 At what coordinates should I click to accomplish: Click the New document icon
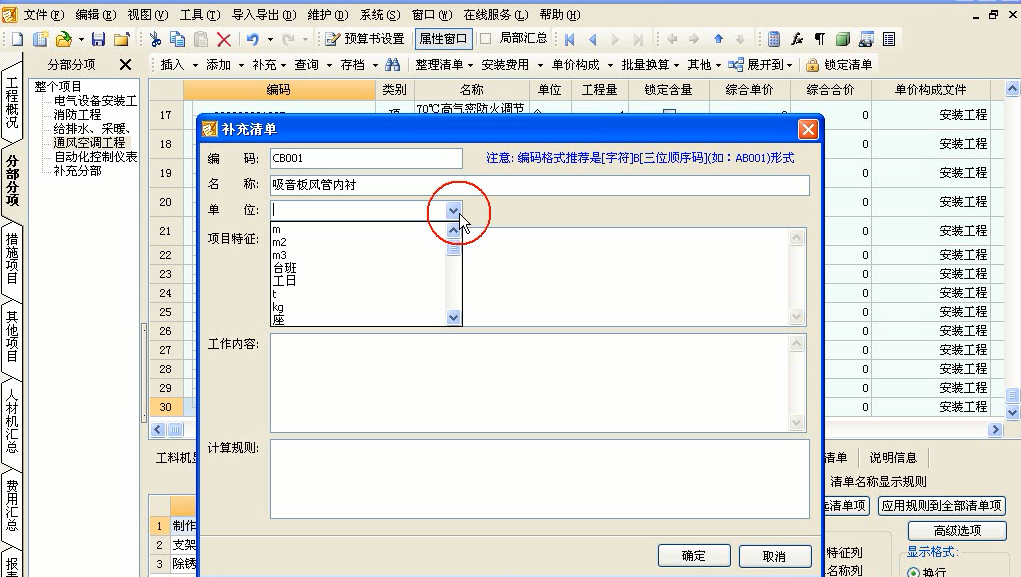coord(17,39)
